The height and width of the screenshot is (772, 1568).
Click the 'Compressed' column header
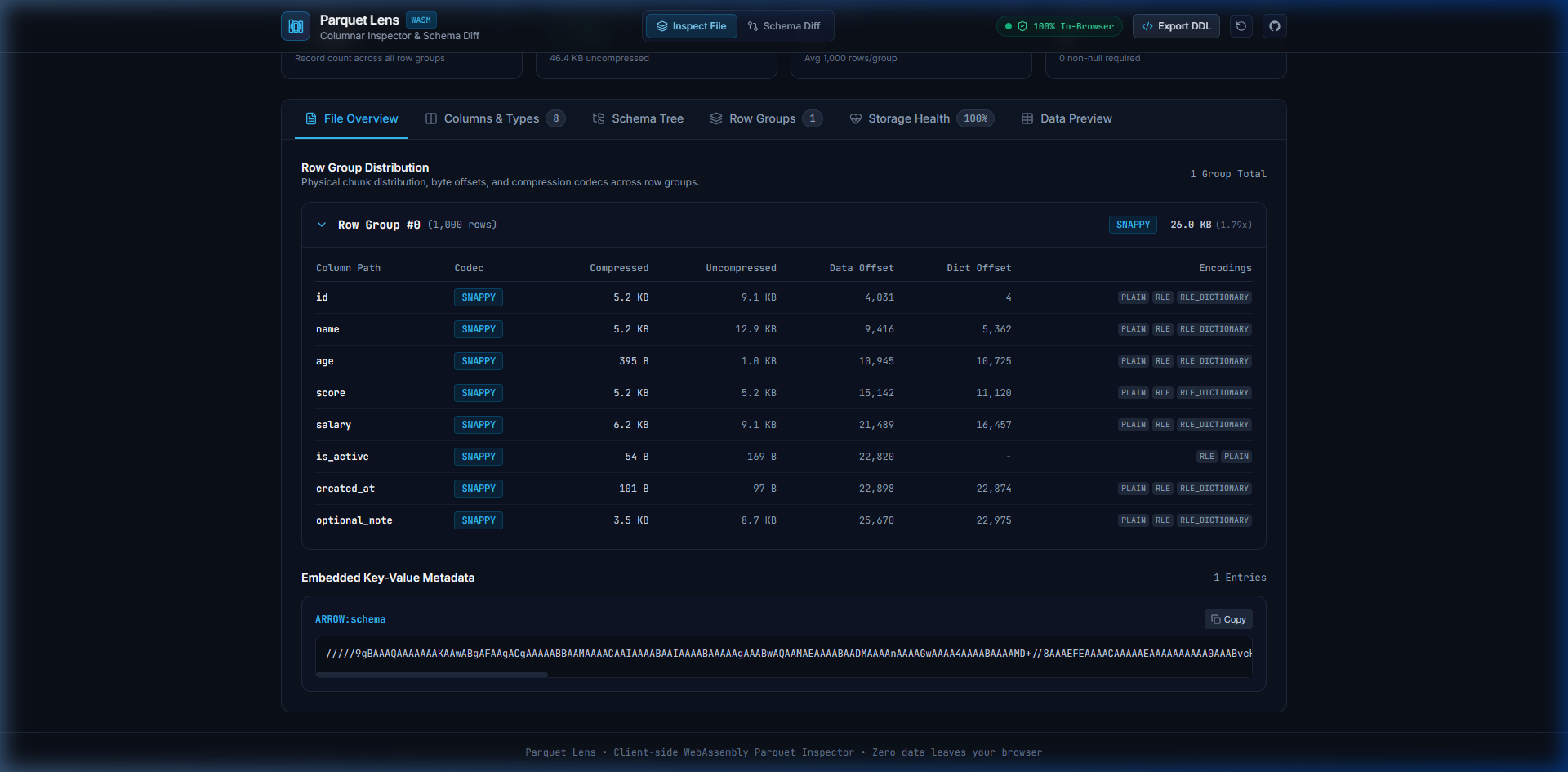coord(619,268)
